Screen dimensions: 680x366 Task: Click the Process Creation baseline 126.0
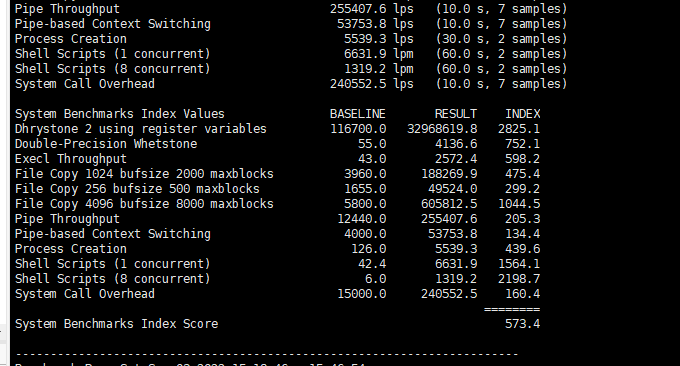369,249
